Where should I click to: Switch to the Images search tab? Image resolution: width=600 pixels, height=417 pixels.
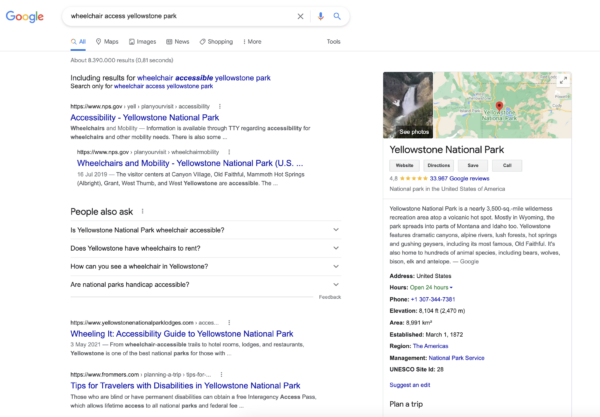141,42
